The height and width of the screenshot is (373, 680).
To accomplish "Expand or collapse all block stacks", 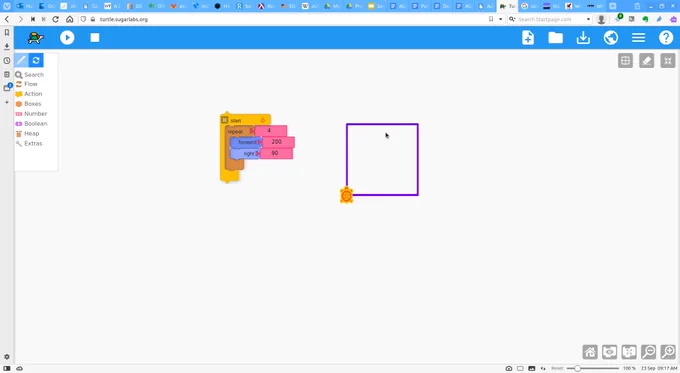I will click(629, 352).
